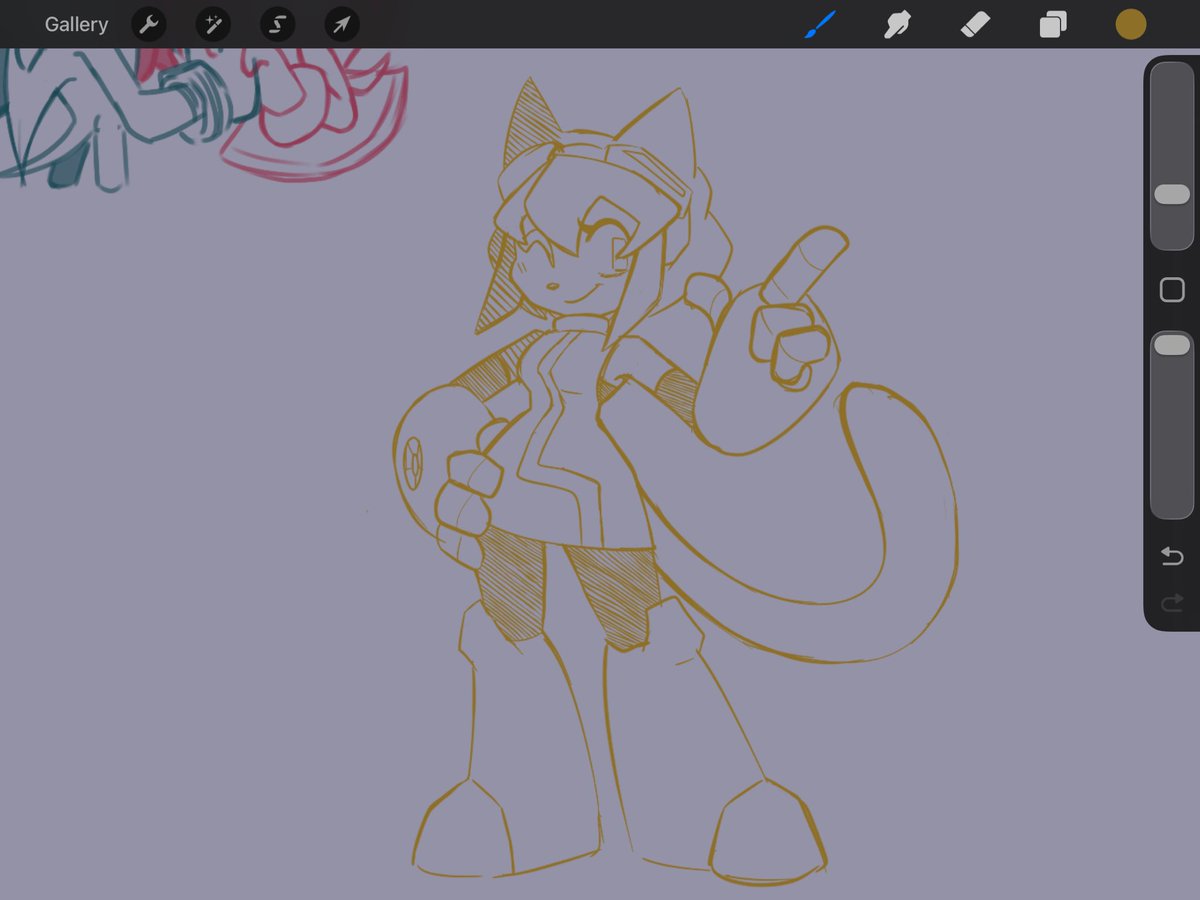Open the active color picker swatch
Viewport: 1200px width, 900px height.
(1131, 25)
